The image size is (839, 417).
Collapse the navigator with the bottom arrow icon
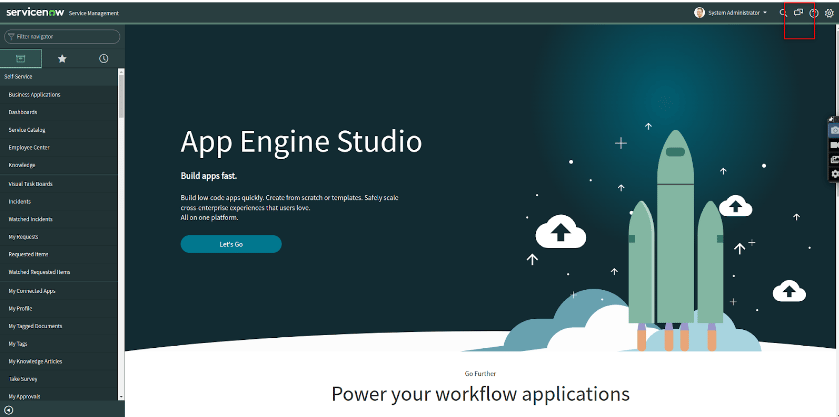[x=9, y=411]
